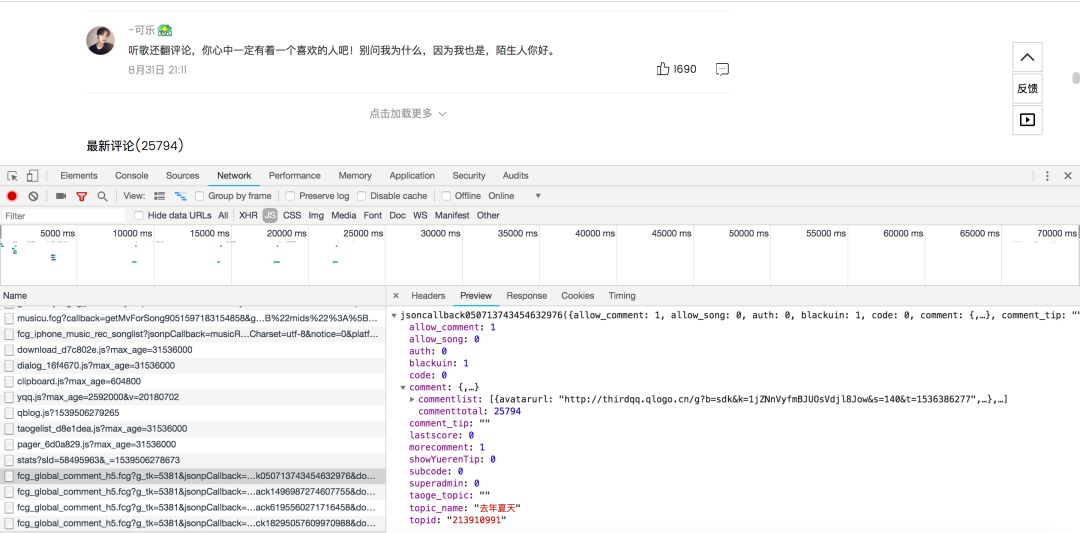The height and width of the screenshot is (533, 1080).
Task: Open the Application tab
Action: (412, 176)
